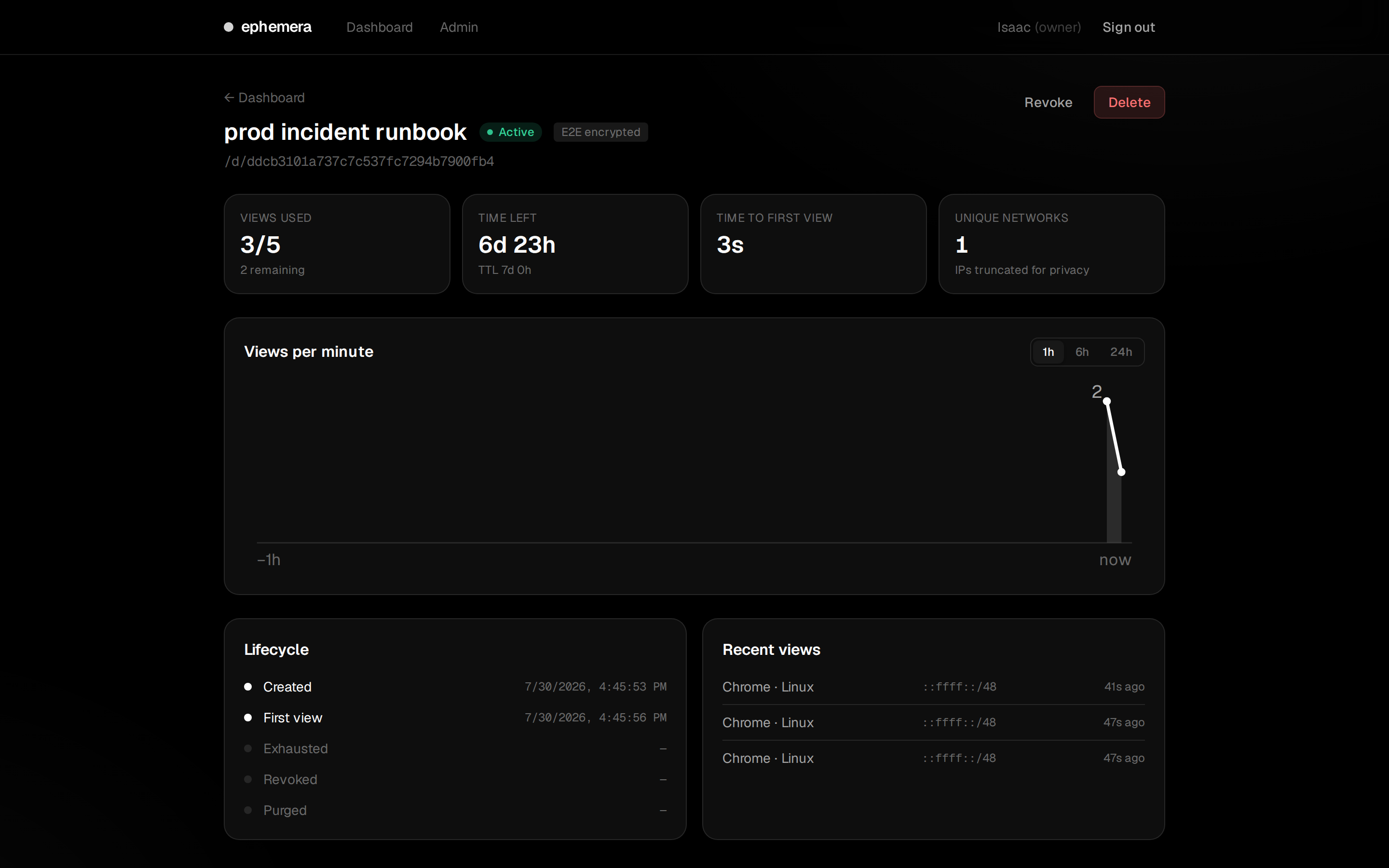Click the green dot in Active badge
Screen dimensions: 1389x868
490,132
